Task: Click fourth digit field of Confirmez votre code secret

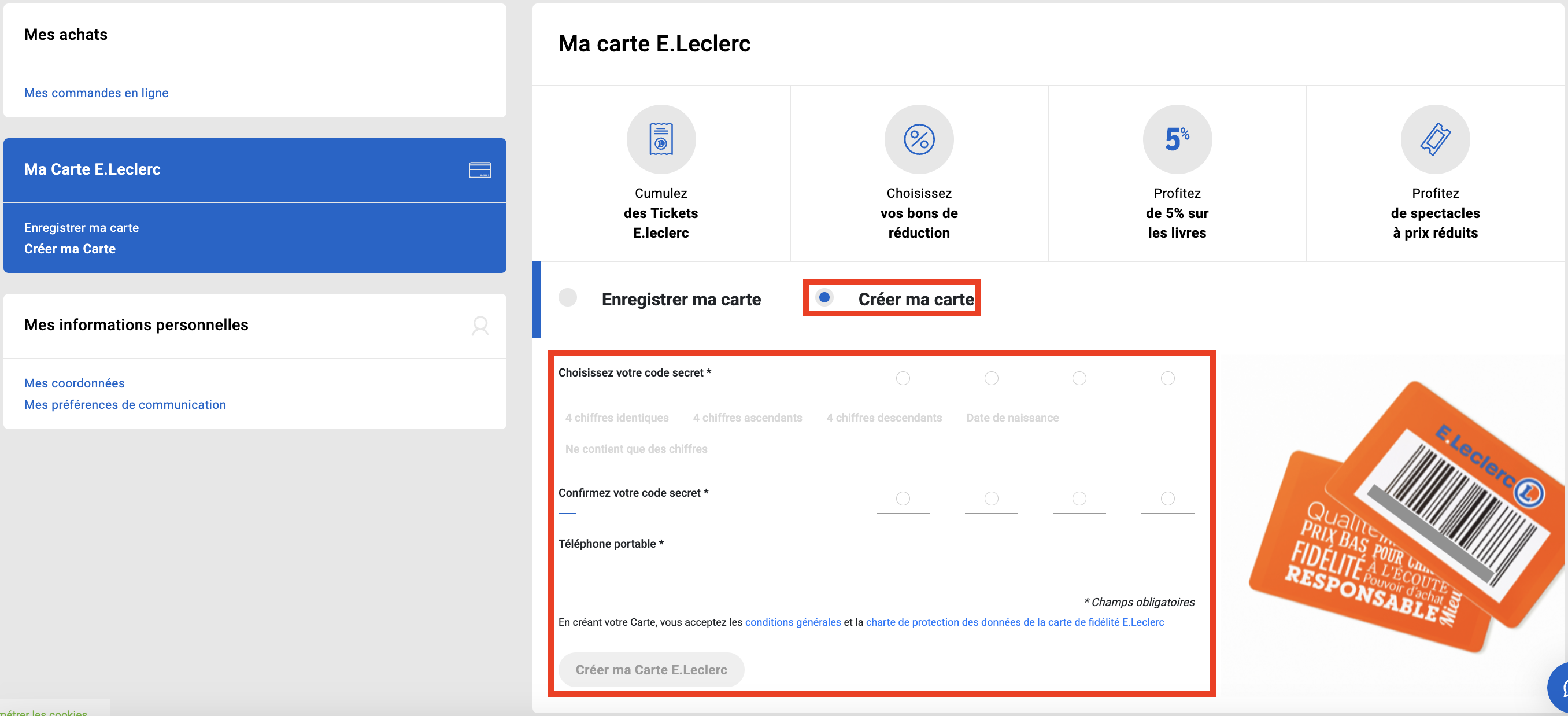Action: (1167, 499)
